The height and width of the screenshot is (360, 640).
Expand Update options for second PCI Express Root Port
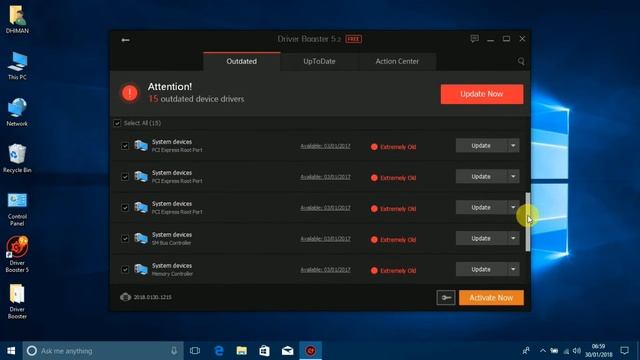coord(513,177)
